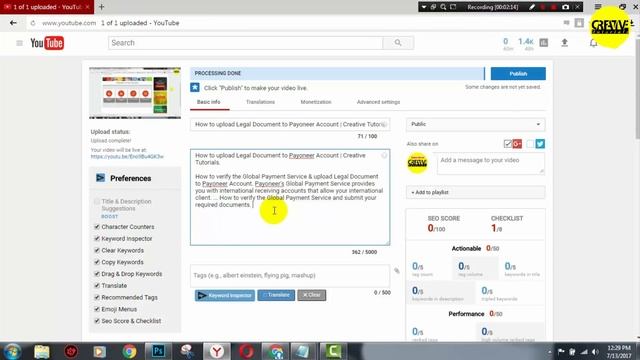Click the recorder pencil annotate icon
This screenshot has width=640, height=360.
point(532,7)
